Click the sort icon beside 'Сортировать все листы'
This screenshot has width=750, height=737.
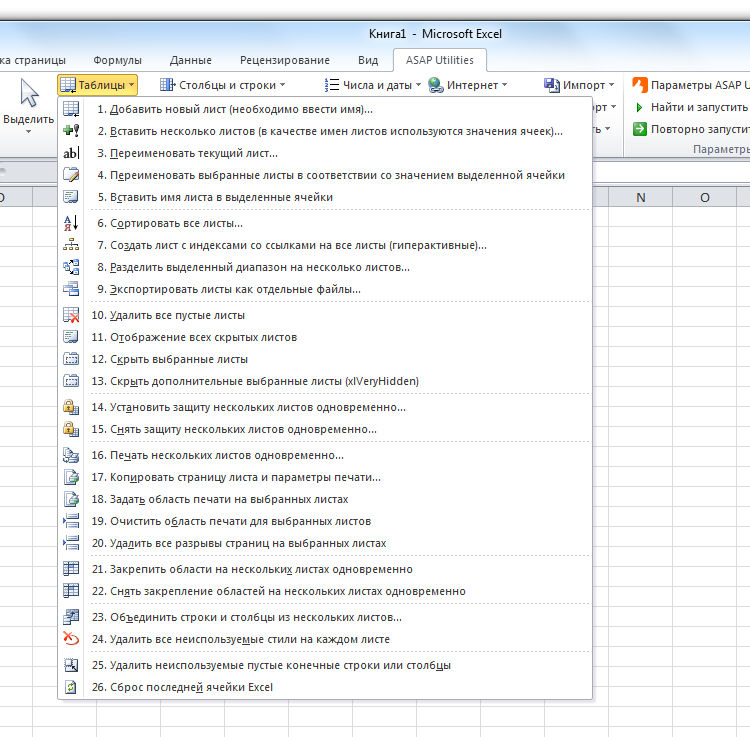[71, 223]
